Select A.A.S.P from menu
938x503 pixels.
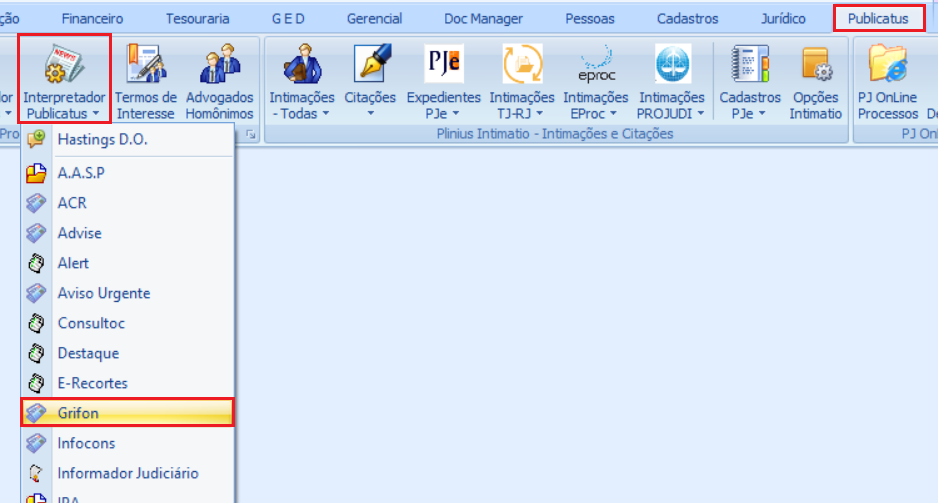pyautogui.click(x=127, y=173)
